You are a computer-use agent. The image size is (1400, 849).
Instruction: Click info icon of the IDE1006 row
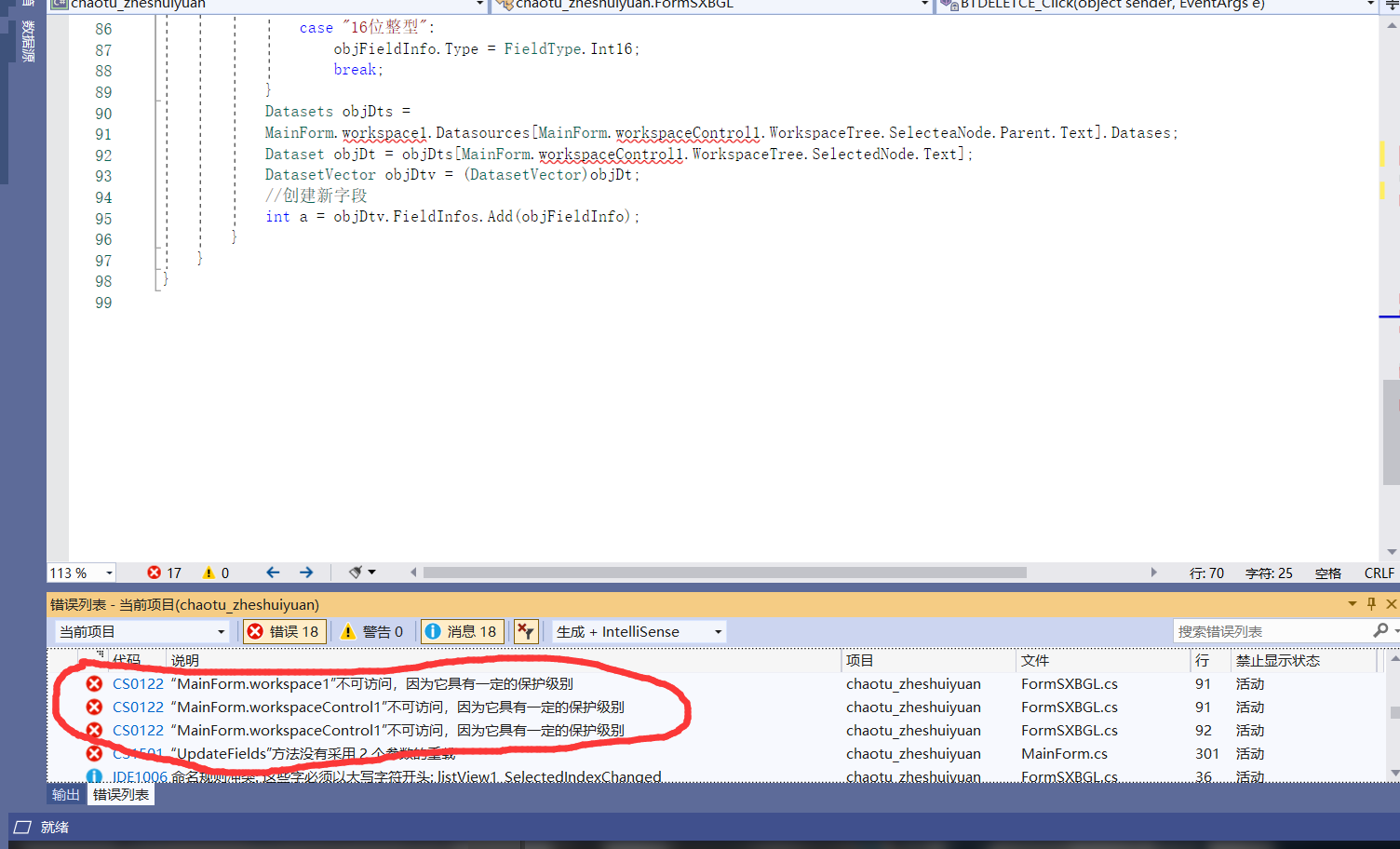[94, 775]
